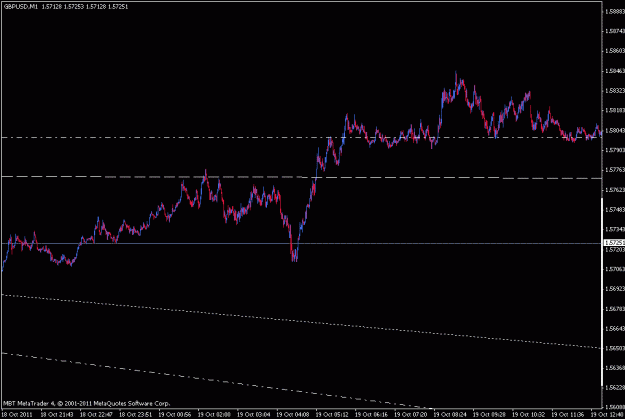The image size is (625, 419).
Task: Click the highlighted current price label 1.5725
Action: click(614, 243)
